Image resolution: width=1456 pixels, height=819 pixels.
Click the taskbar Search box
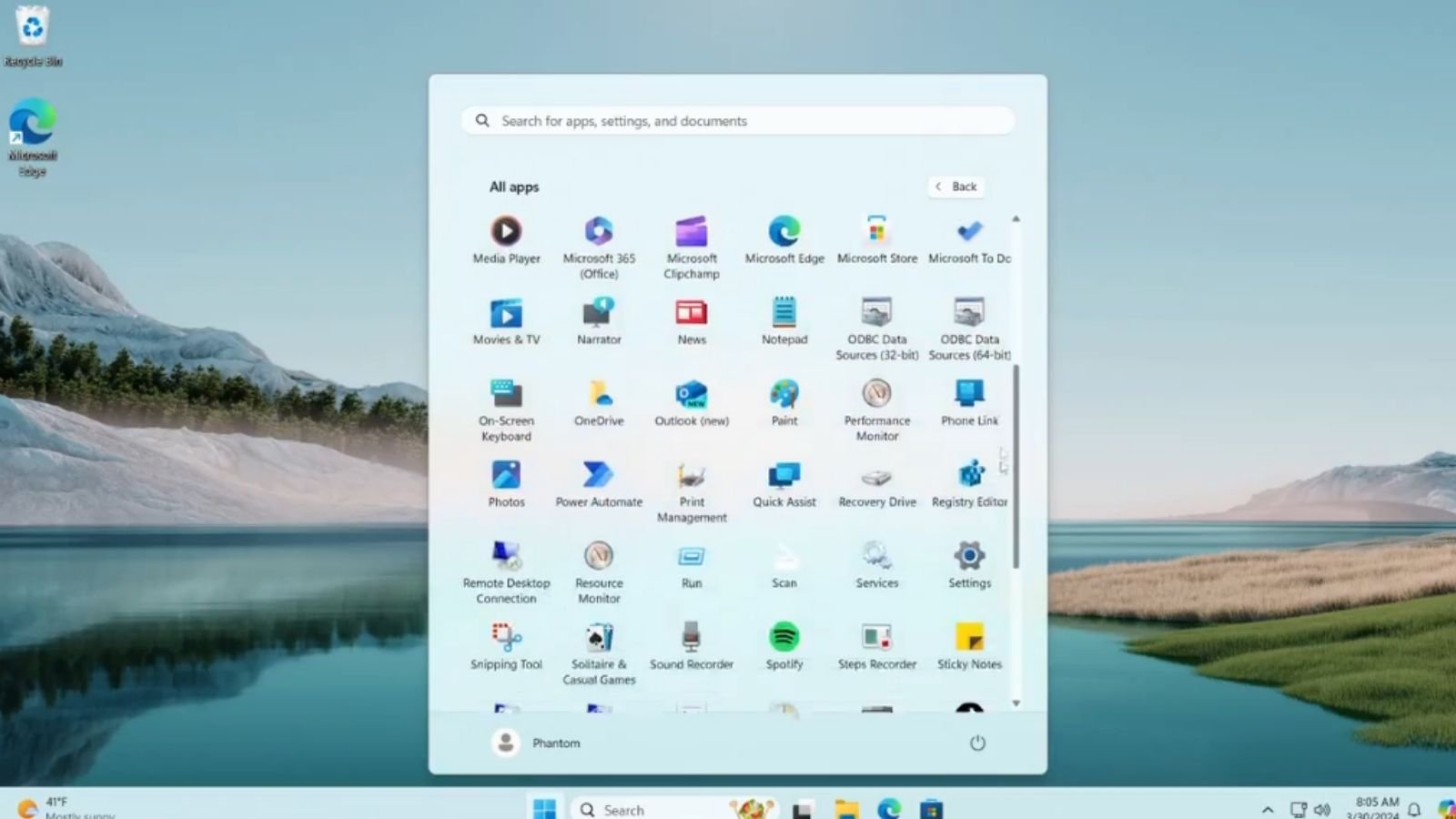coord(674,808)
